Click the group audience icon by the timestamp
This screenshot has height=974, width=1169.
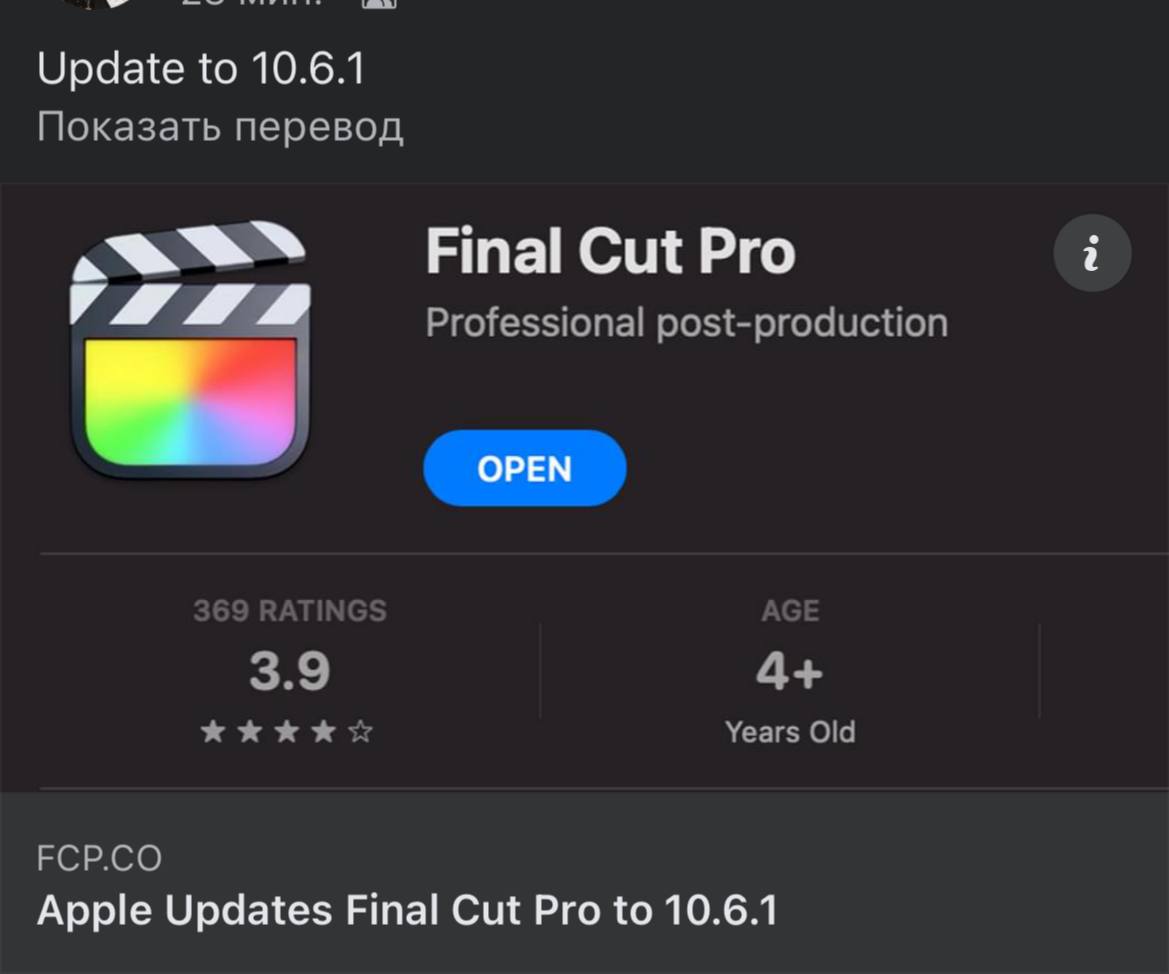tap(379, 3)
